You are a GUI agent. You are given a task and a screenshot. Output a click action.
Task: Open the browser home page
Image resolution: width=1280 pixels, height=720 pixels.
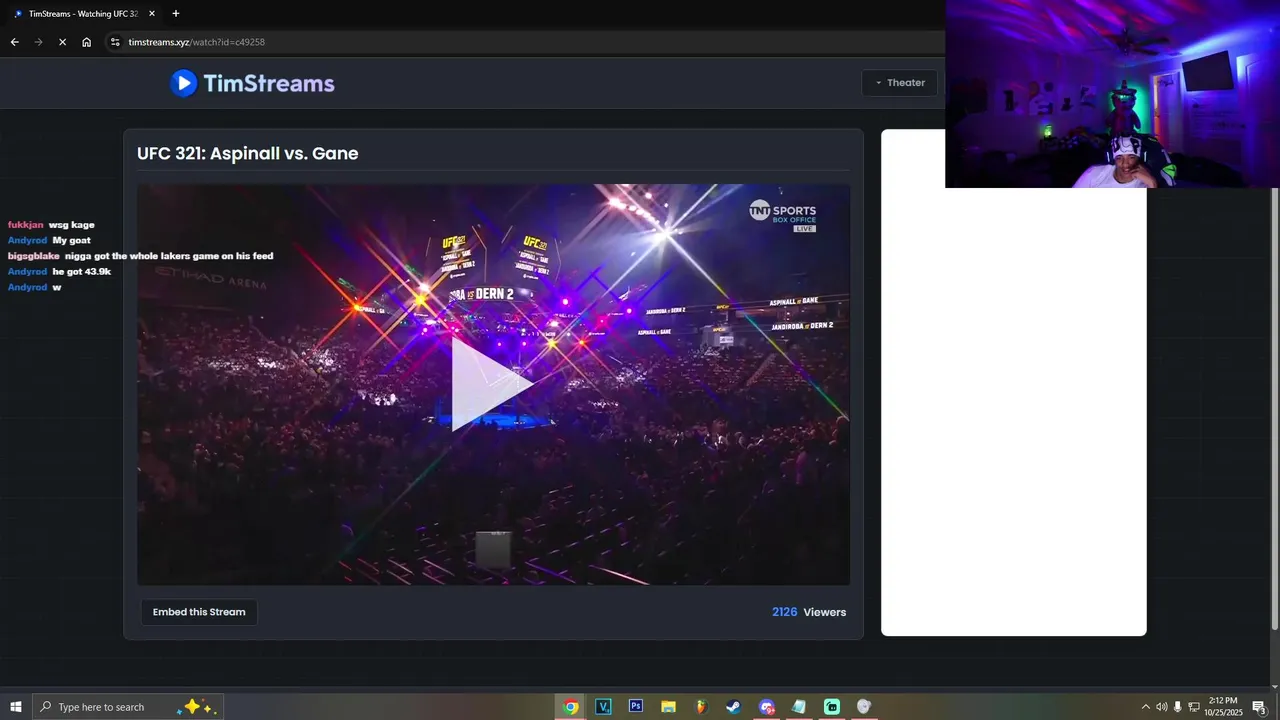(x=86, y=42)
